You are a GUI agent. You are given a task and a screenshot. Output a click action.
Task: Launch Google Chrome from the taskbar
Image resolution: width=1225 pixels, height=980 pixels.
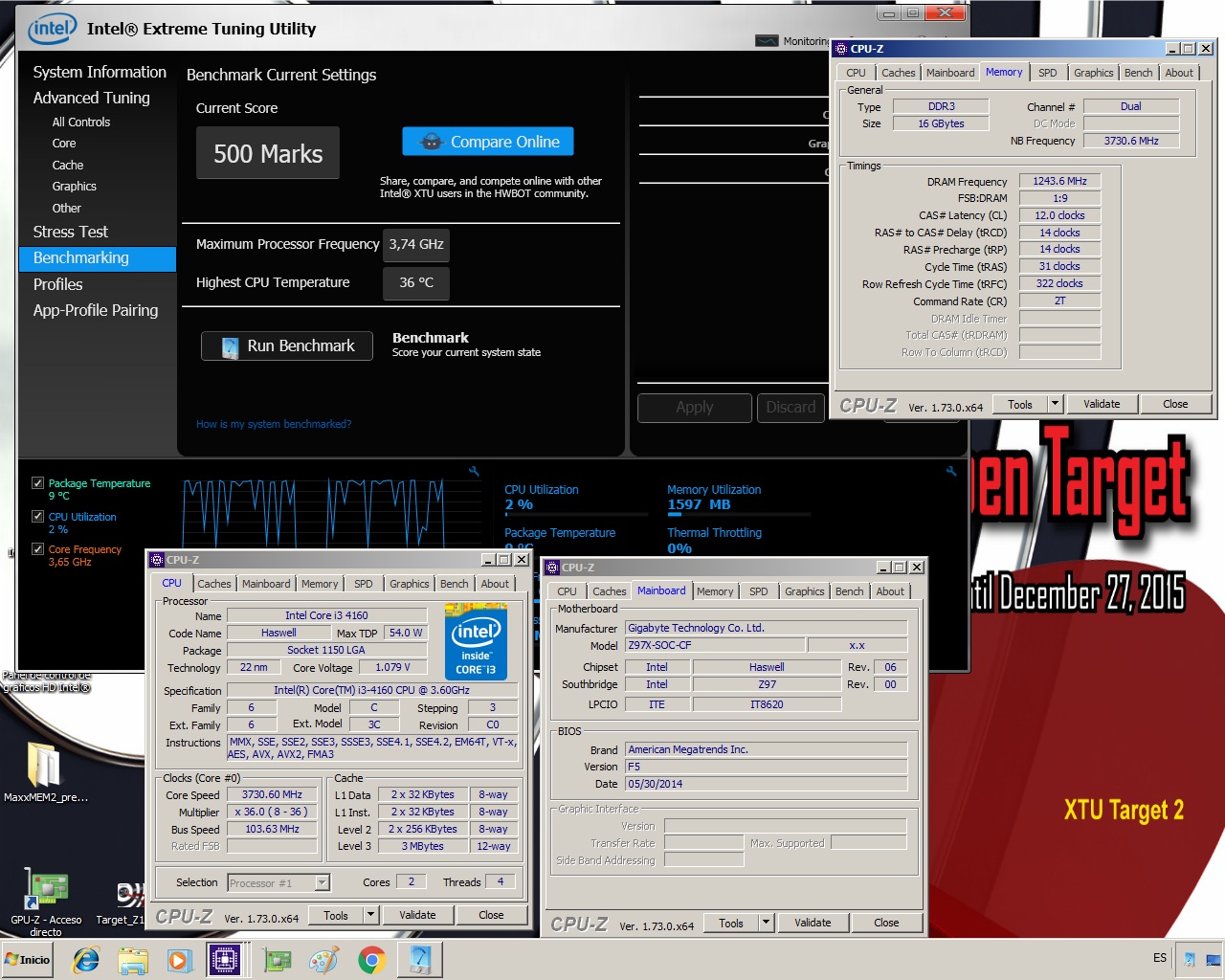[x=371, y=960]
